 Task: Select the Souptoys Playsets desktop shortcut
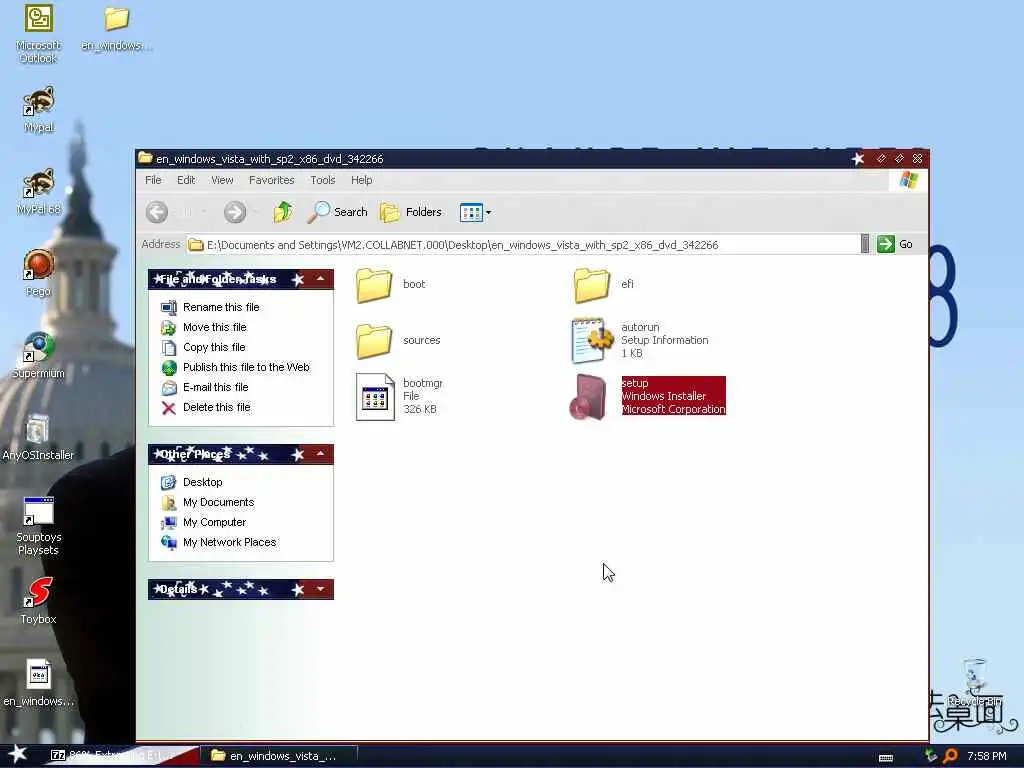tap(39, 526)
